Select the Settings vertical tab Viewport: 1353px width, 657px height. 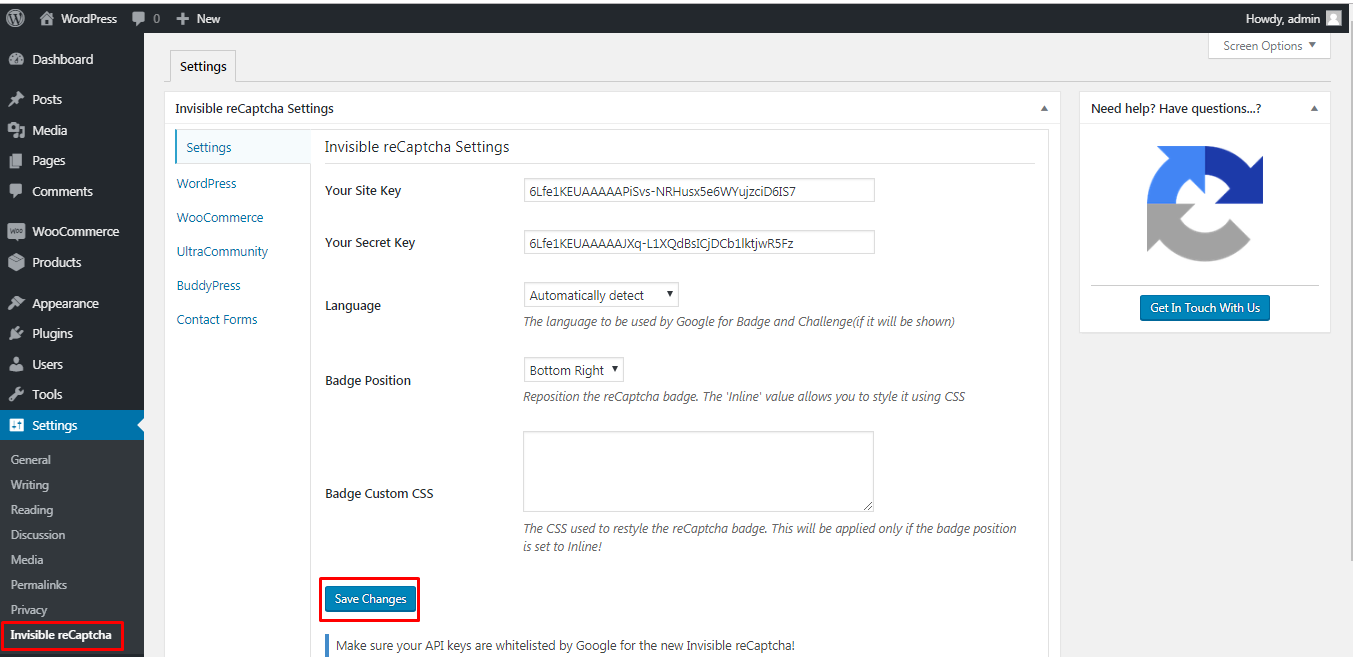[243, 147]
